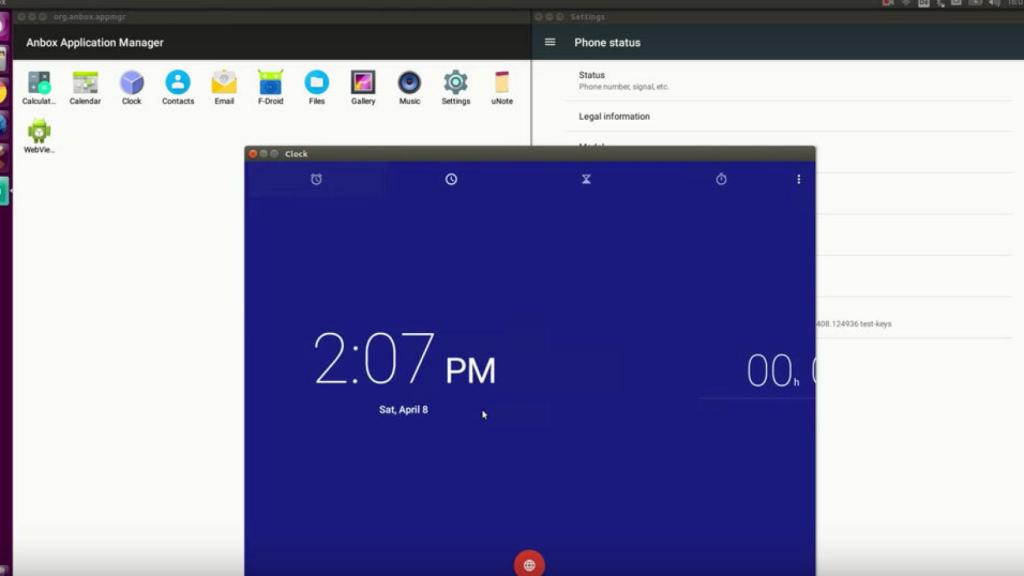
Task: Open the Clock overflow menu
Action: tap(798, 180)
